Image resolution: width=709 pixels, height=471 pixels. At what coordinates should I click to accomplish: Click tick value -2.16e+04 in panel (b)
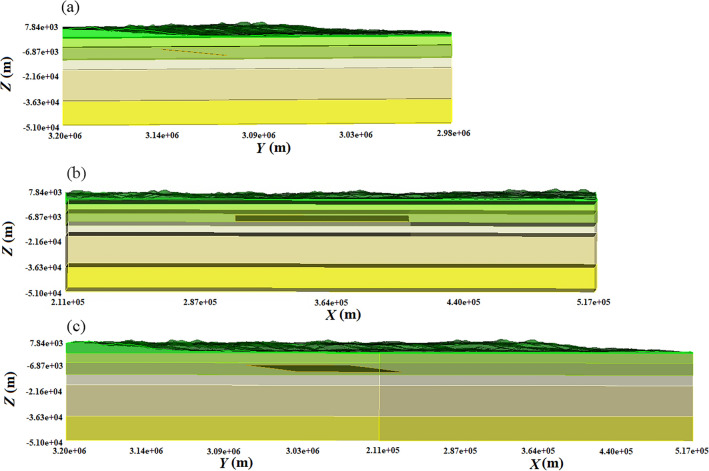[x=43, y=242]
